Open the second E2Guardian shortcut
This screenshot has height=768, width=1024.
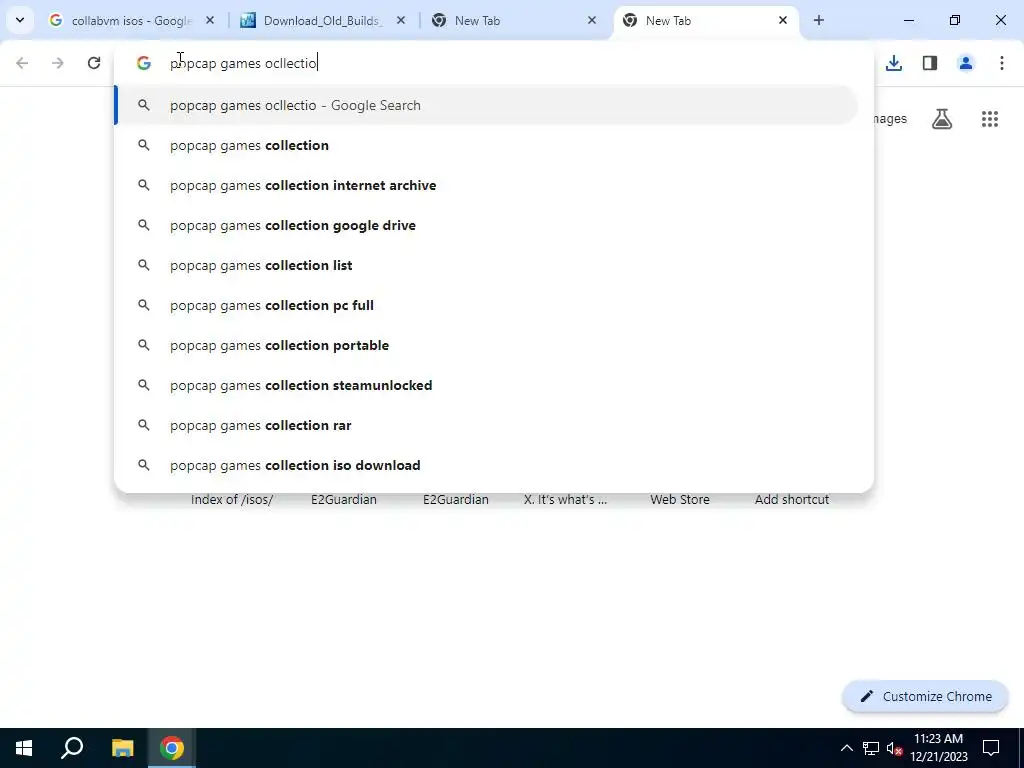click(456, 500)
